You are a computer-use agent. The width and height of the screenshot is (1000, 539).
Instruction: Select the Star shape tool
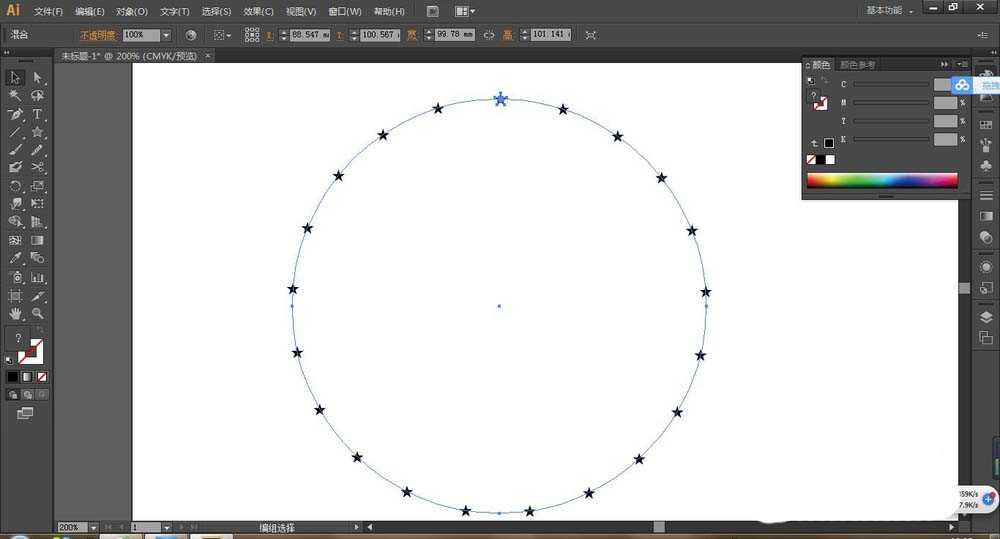pos(38,132)
